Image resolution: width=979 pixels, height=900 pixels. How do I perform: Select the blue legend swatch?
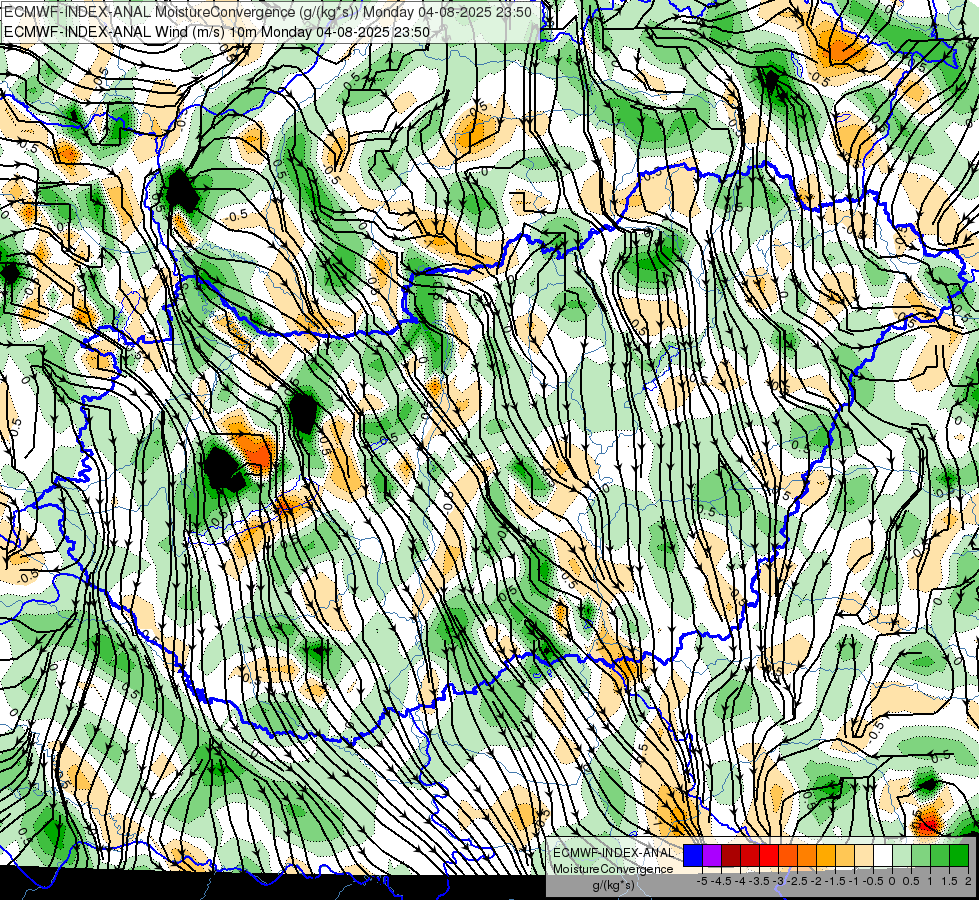693,856
